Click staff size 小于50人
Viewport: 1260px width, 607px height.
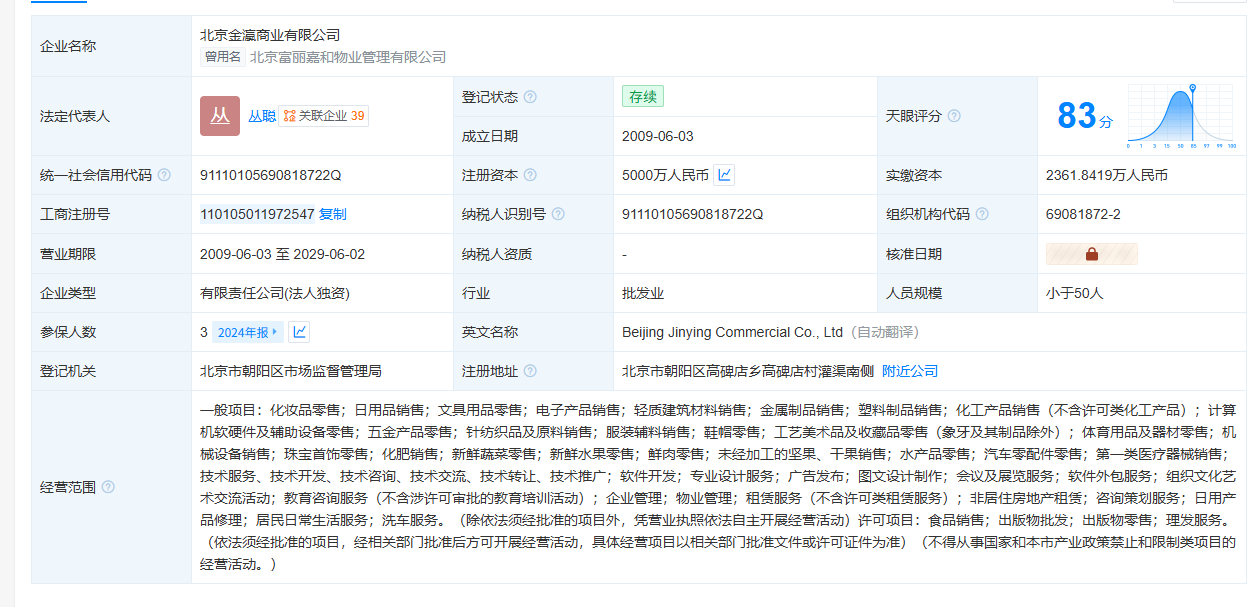pos(1075,293)
